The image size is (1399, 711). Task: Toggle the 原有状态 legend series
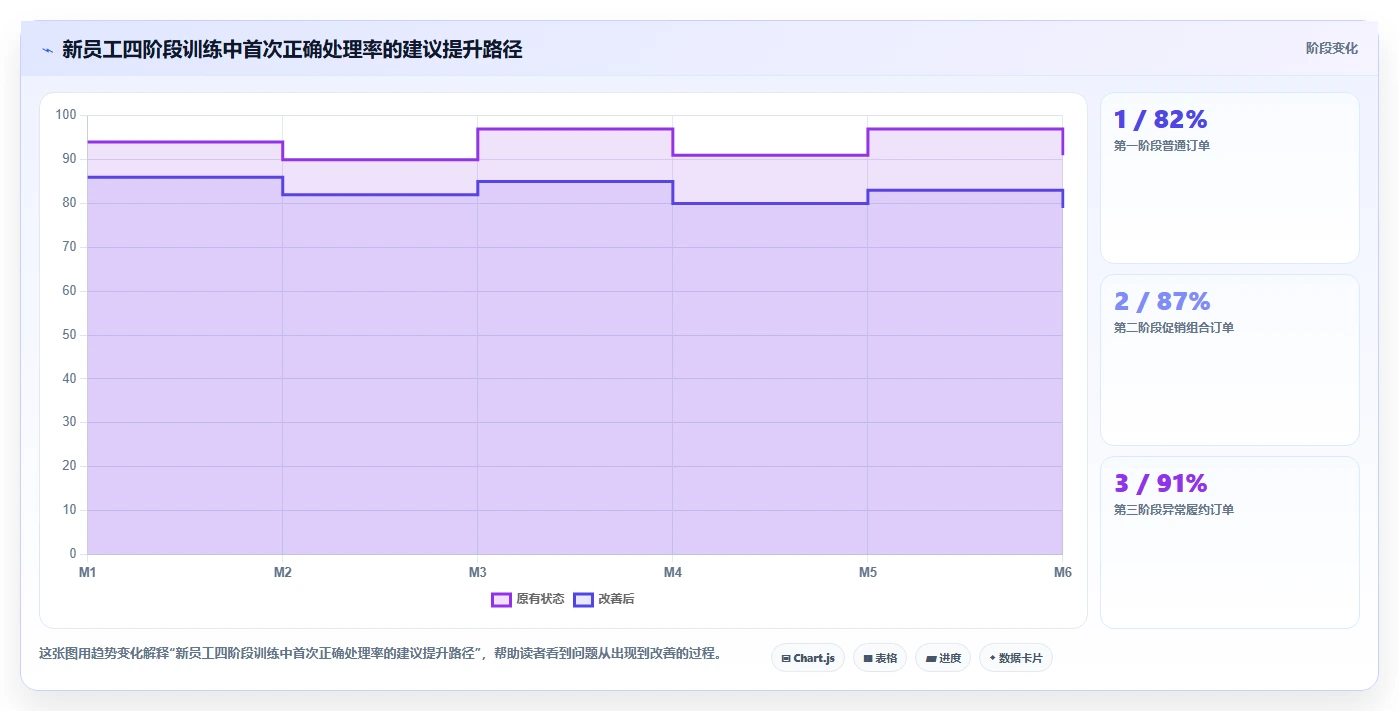click(528, 599)
